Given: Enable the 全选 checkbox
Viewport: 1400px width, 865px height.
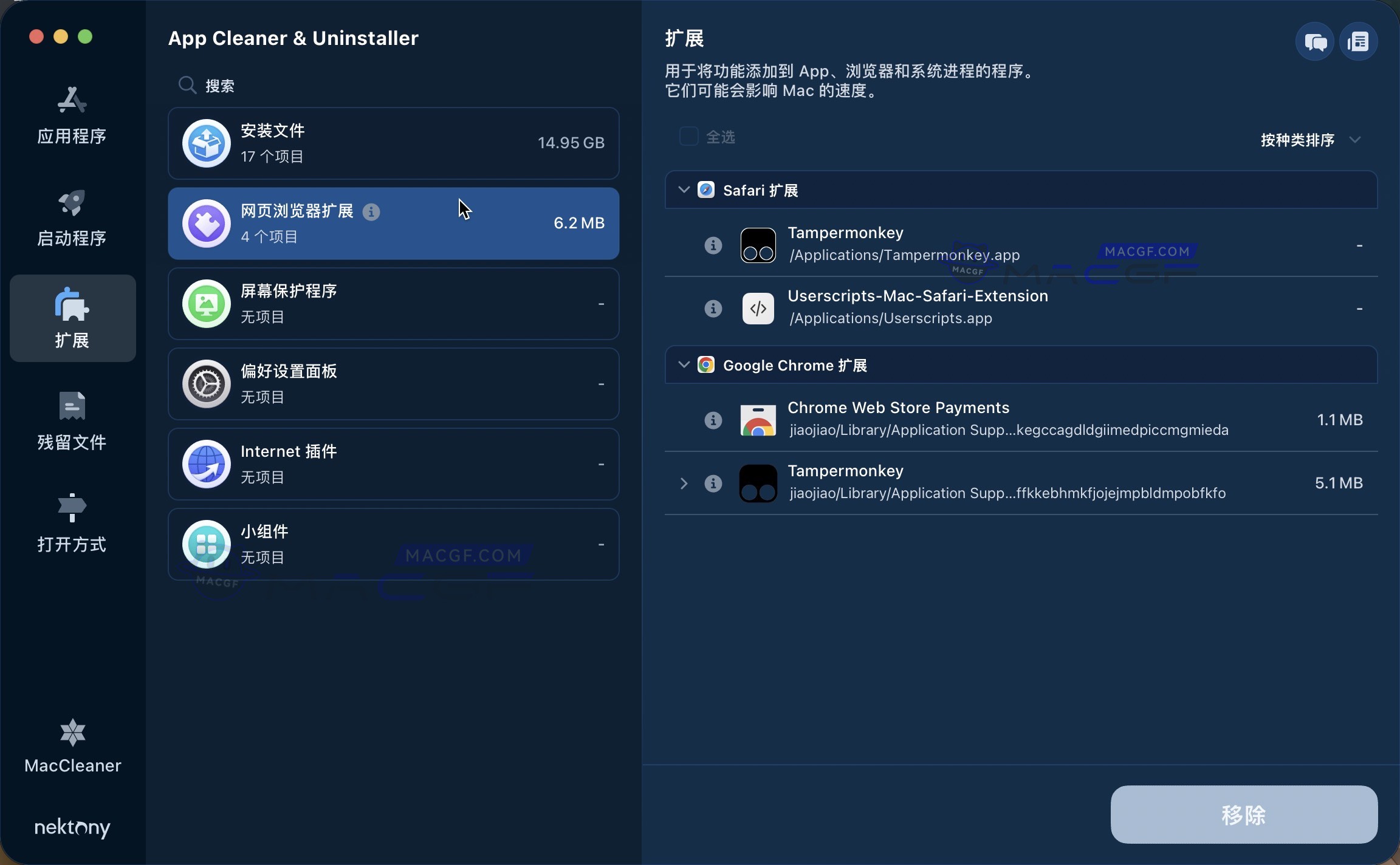Looking at the screenshot, I should 687,136.
